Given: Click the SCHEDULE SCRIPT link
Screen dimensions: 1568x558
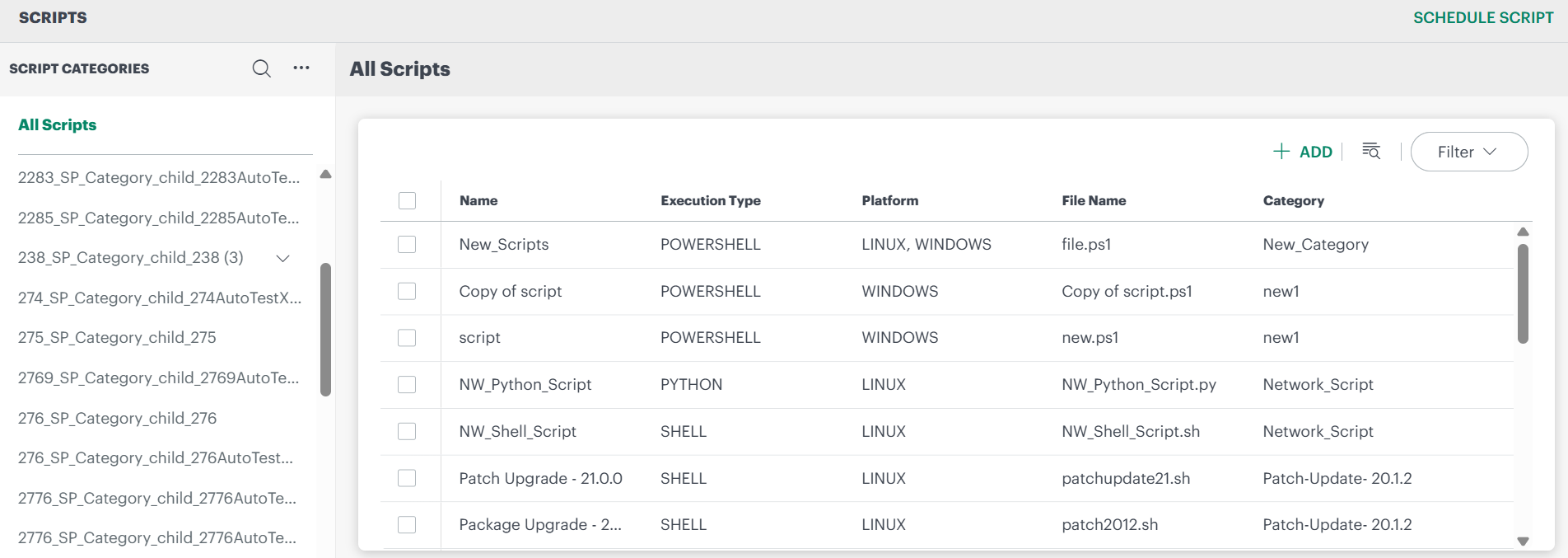Looking at the screenshot, I should point(1483,17).
